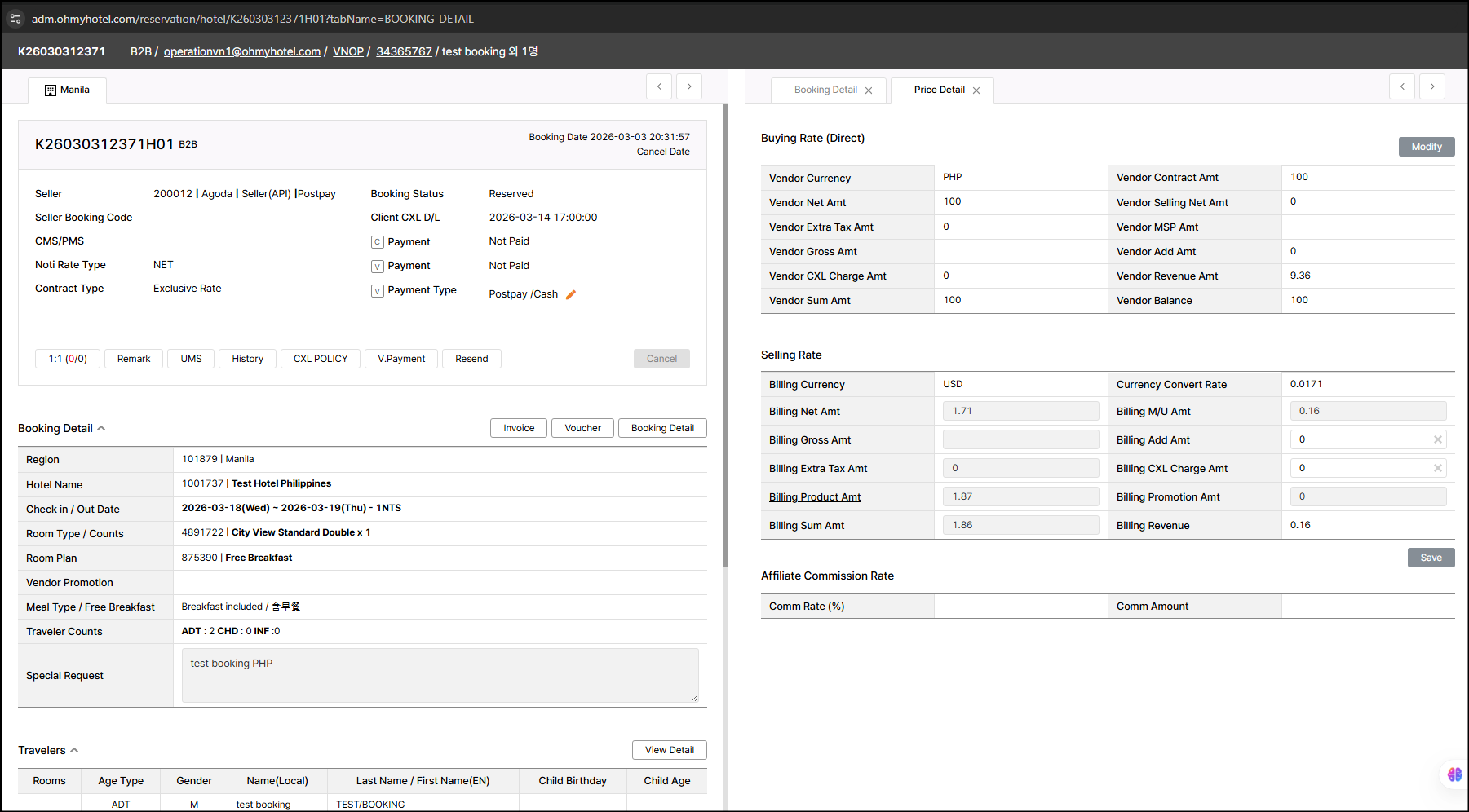
Task: Click into the Special Request text area
Action: (440, 676)
